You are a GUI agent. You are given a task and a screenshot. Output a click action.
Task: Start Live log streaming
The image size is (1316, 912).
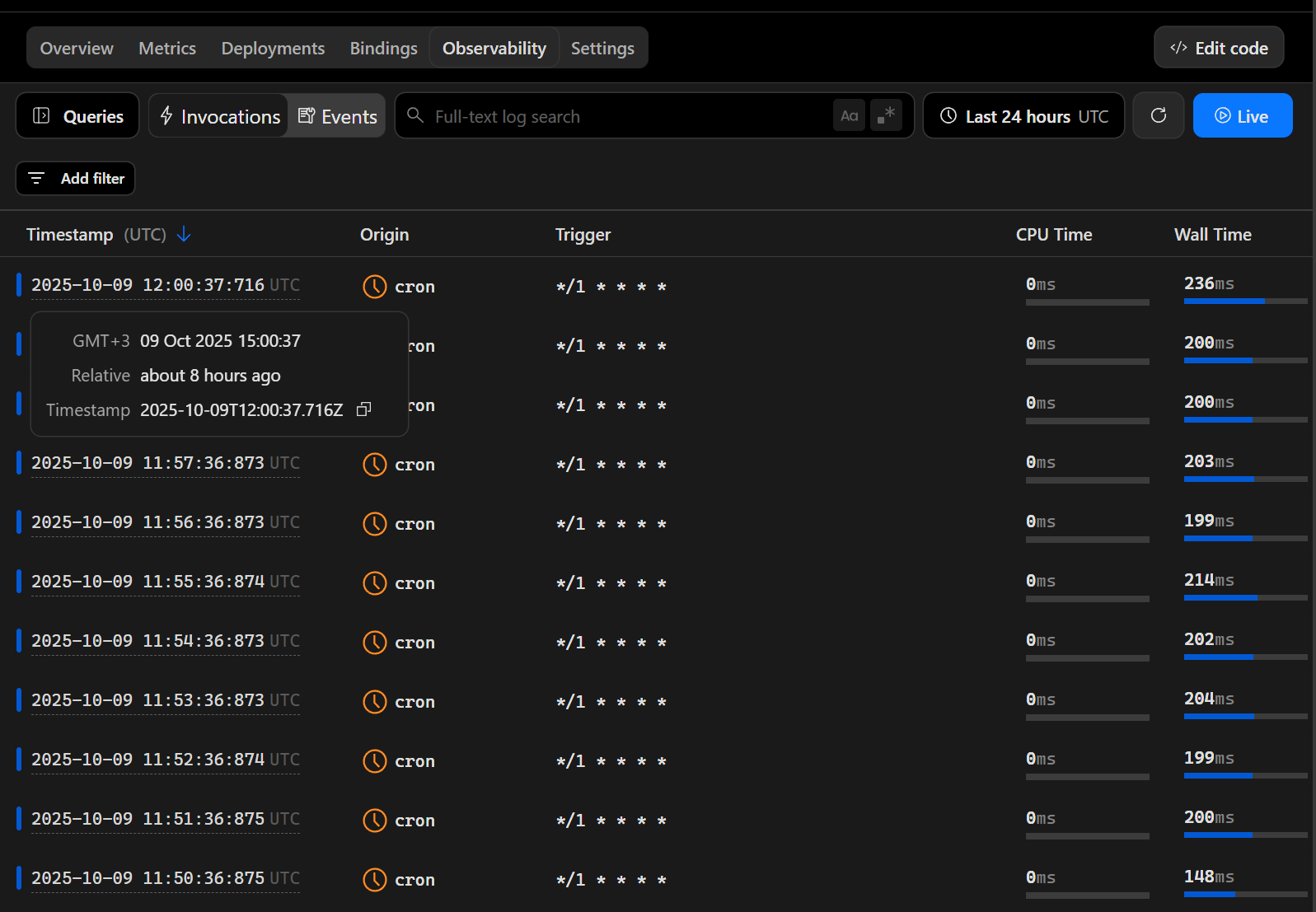(x=1243, y=116)
